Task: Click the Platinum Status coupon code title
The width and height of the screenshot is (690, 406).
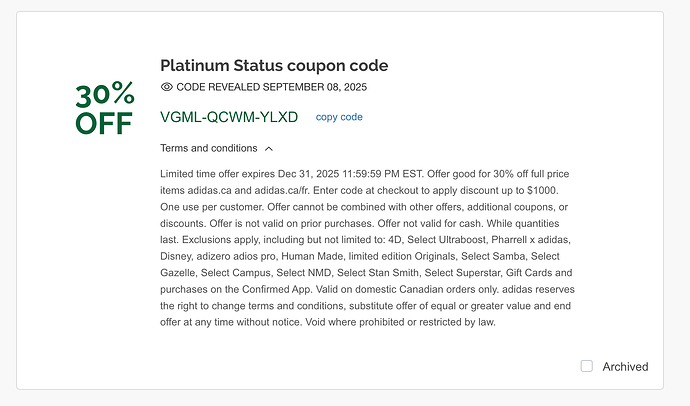Action: (274, 66)
